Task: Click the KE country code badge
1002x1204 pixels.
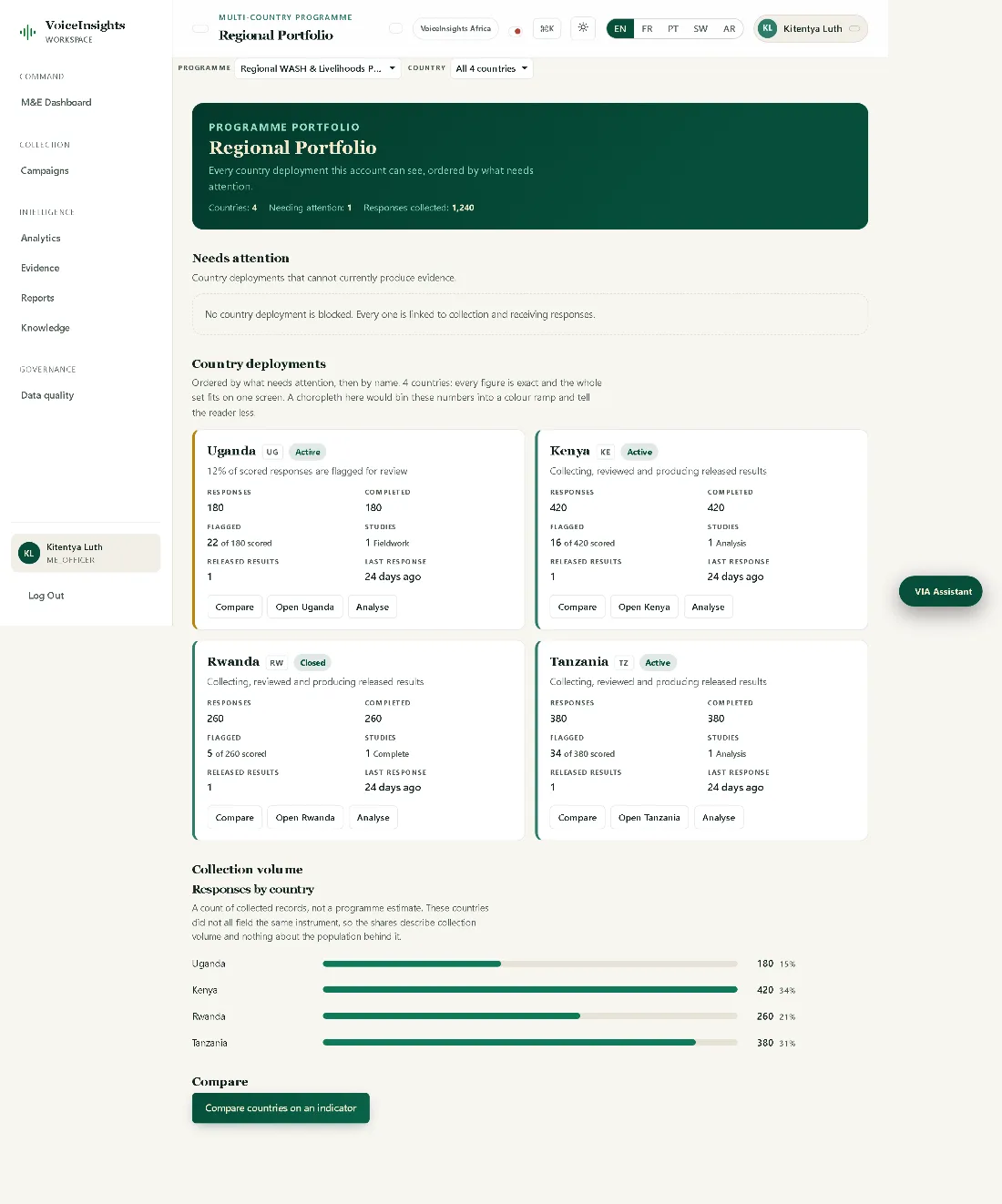Action: coord(606,452)
